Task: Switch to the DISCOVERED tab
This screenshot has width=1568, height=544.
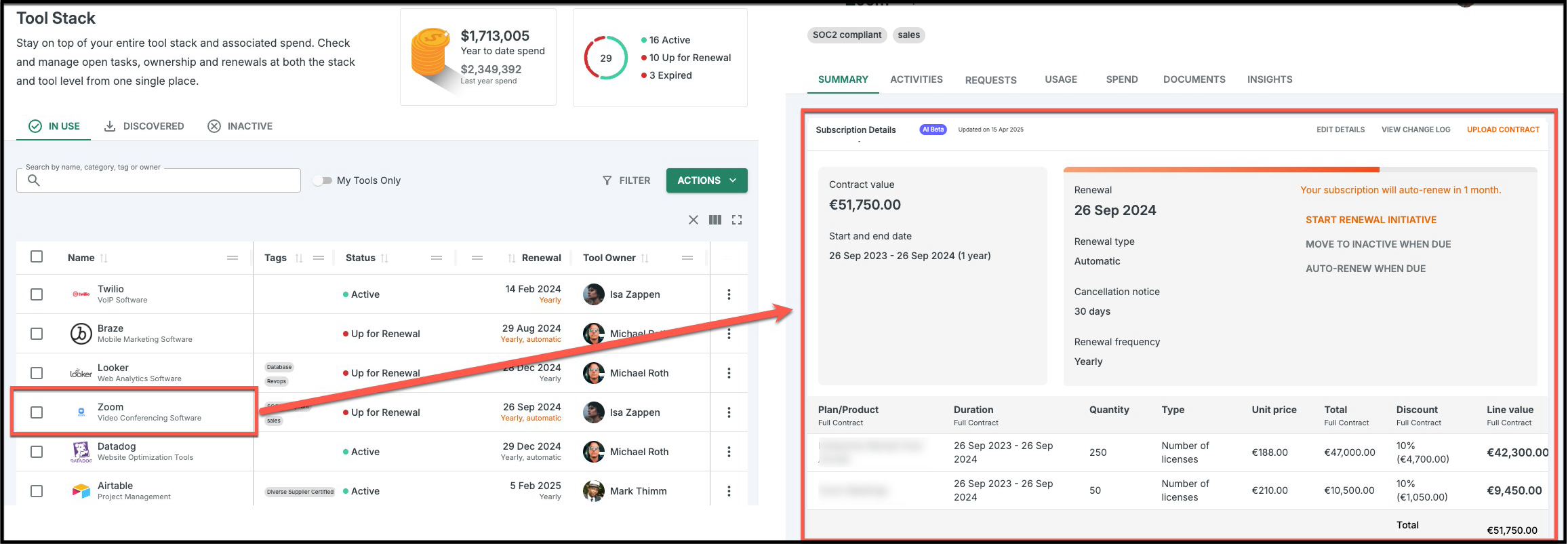Action: coord(144,126)
